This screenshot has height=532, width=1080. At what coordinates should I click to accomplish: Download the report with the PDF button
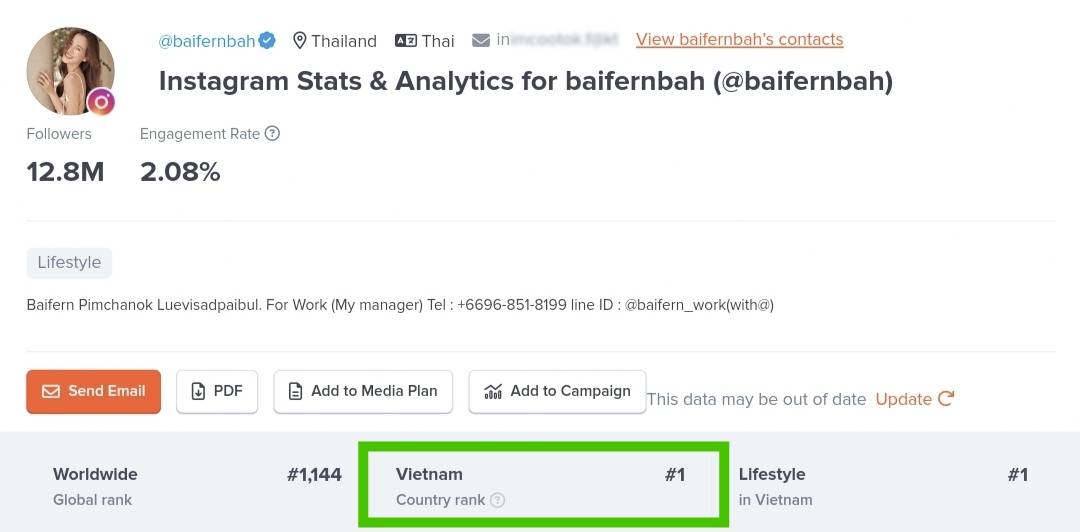pyautogui.click(x=217, y=391)
